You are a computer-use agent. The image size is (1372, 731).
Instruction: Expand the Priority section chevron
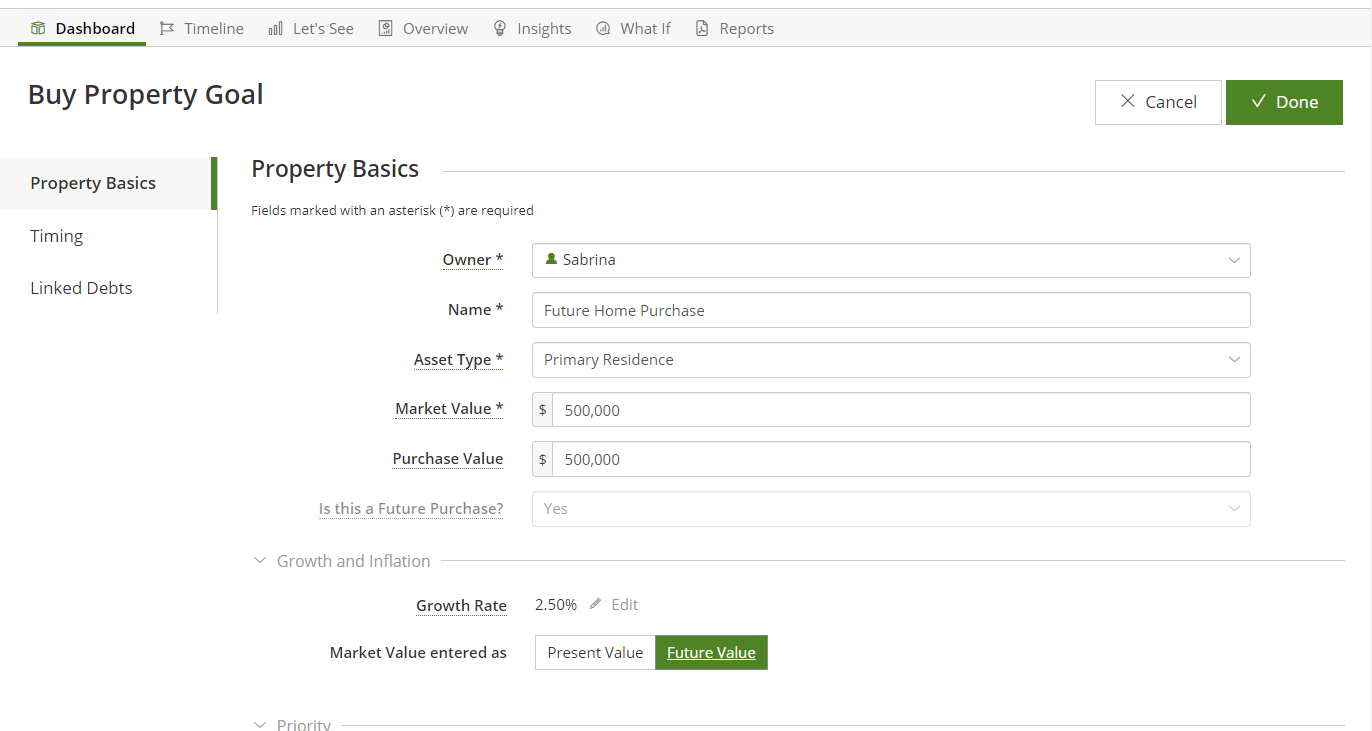coord(260,724)
